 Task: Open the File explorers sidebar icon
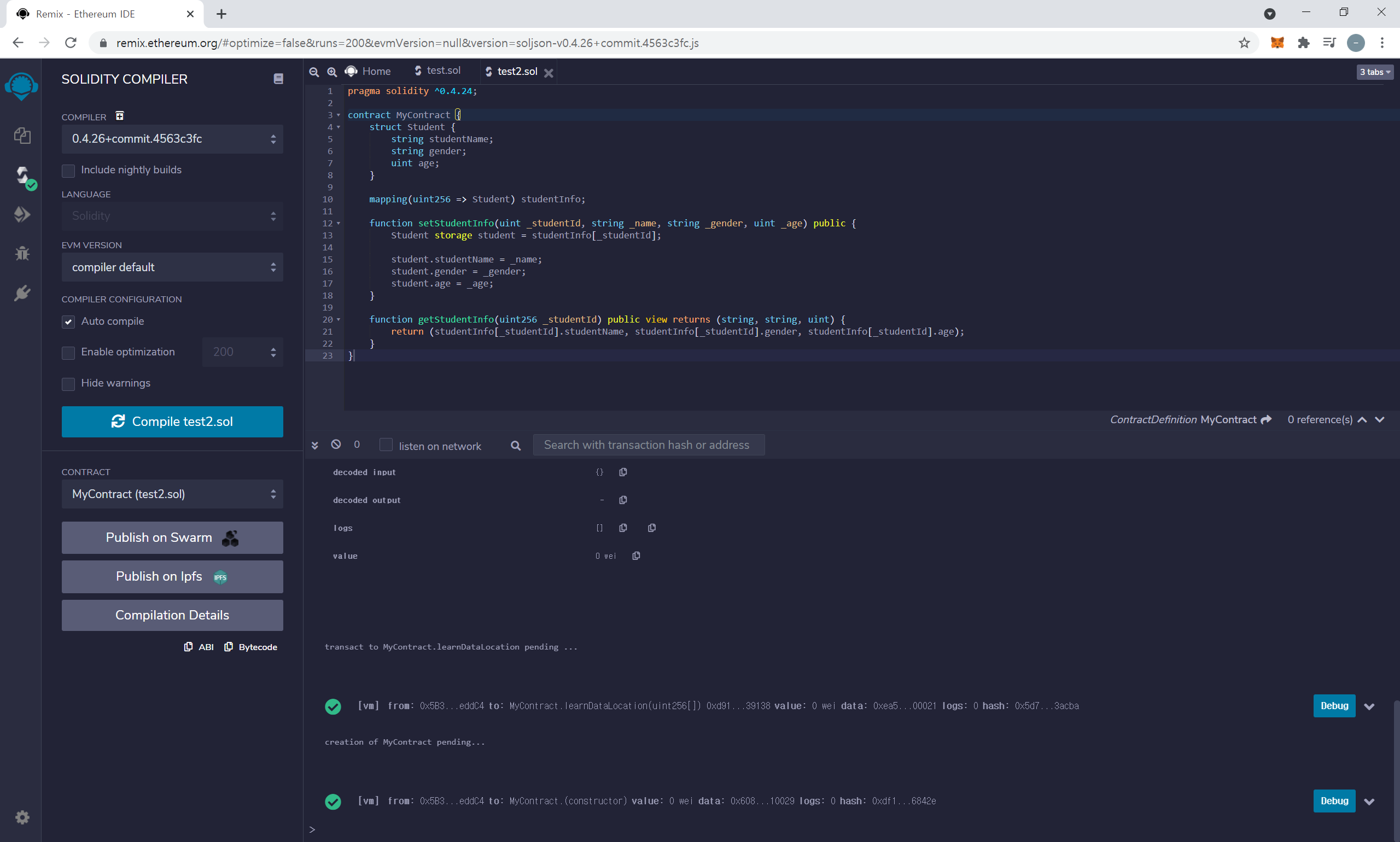(x=22, y=136)
